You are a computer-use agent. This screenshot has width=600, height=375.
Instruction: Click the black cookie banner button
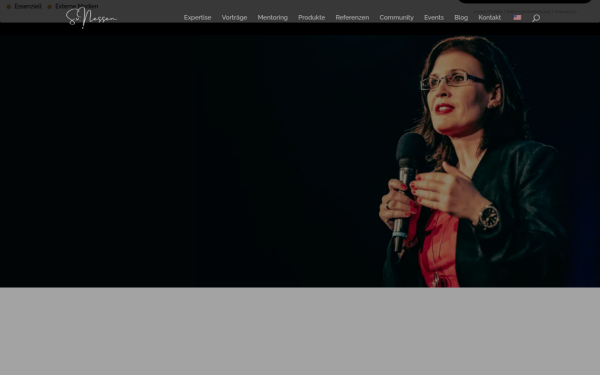coord(525,2)
